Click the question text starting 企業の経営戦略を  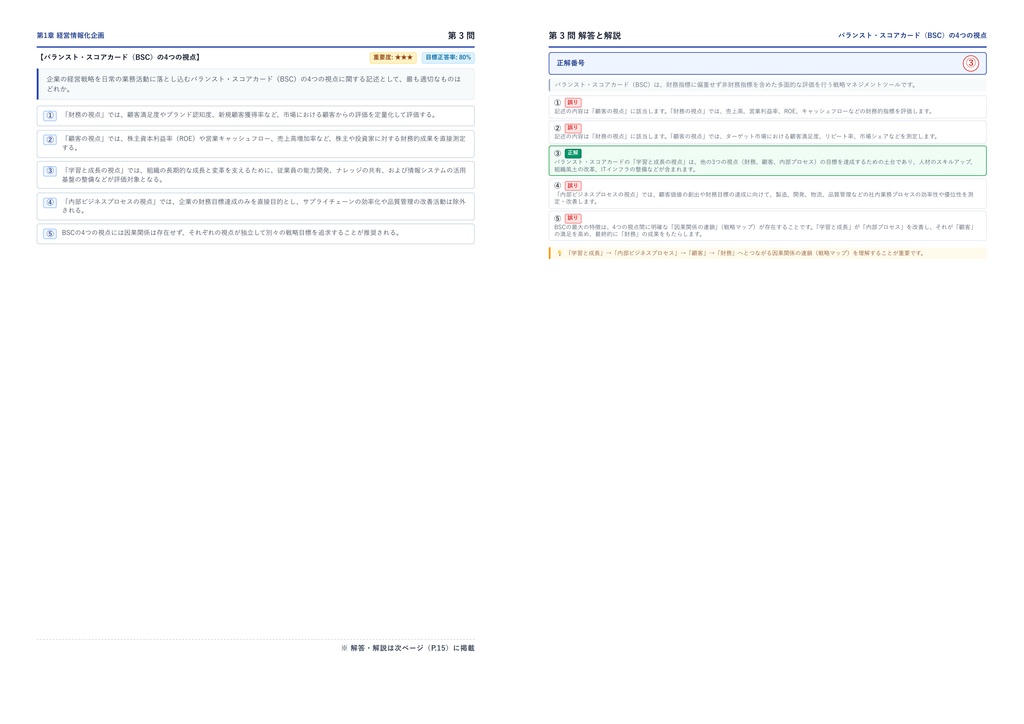pos(253,84)
